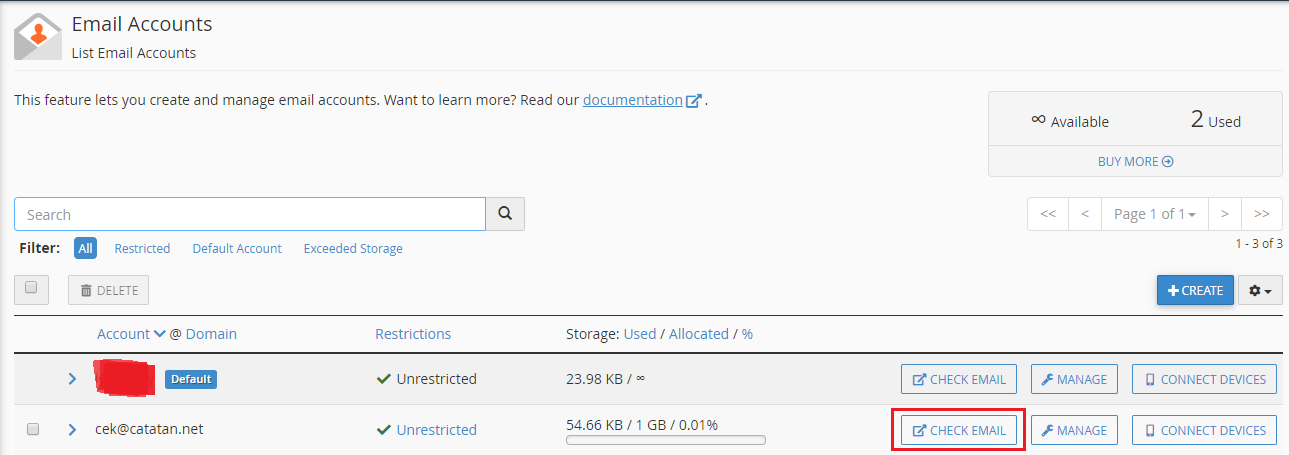Click the cek@catatan.net storage usage bar

pos(665,439)
